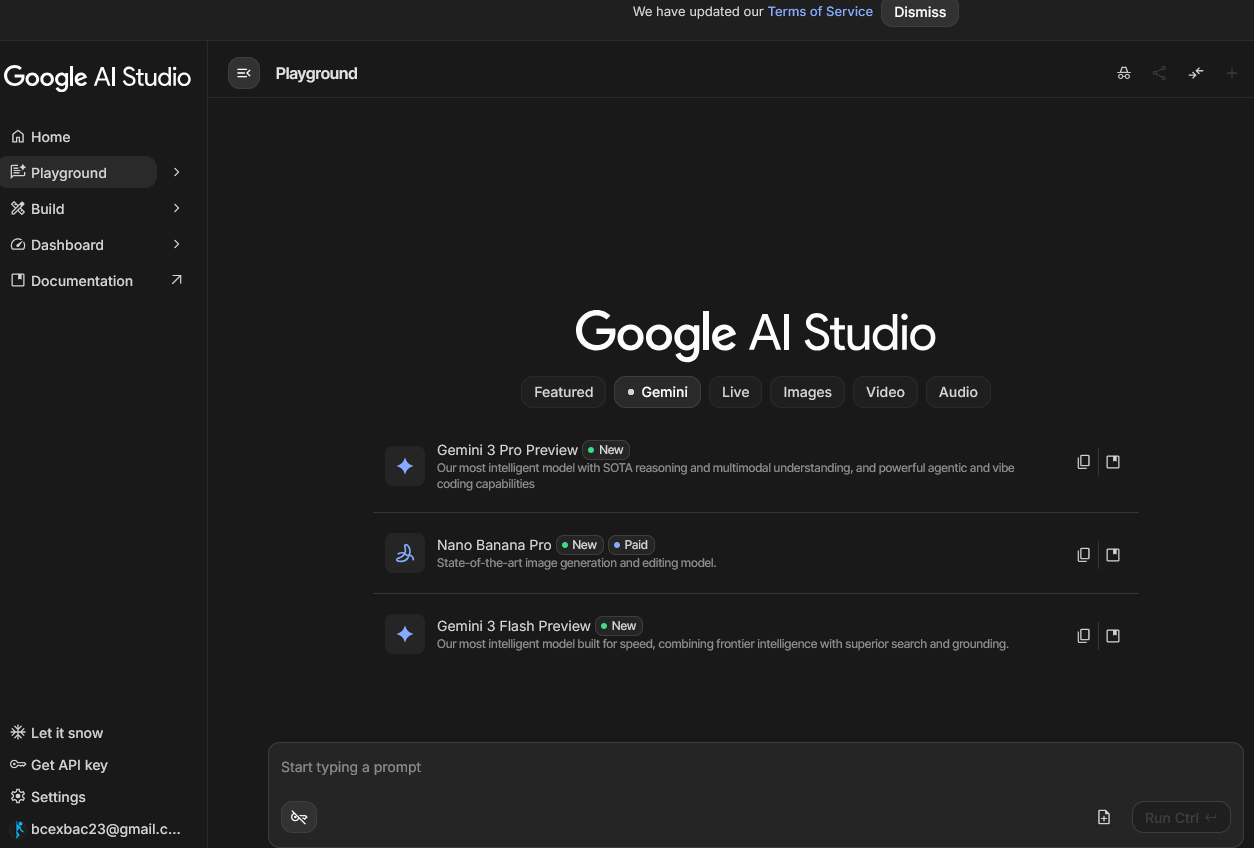Collapse the sidebar with the menu toggle button
This screenshot has width=1254, height=848.
pyautogui.click(x=244, y=73)
